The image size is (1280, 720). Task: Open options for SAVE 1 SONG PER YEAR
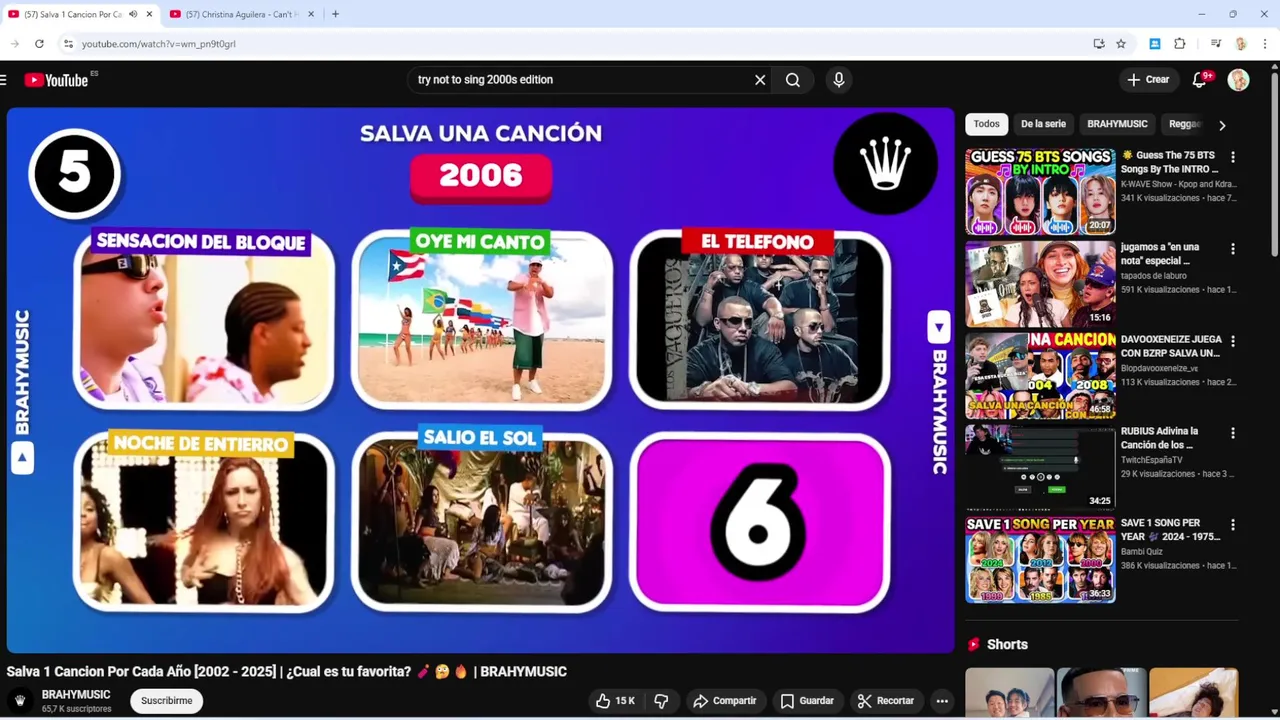(x=1232, y=525)
